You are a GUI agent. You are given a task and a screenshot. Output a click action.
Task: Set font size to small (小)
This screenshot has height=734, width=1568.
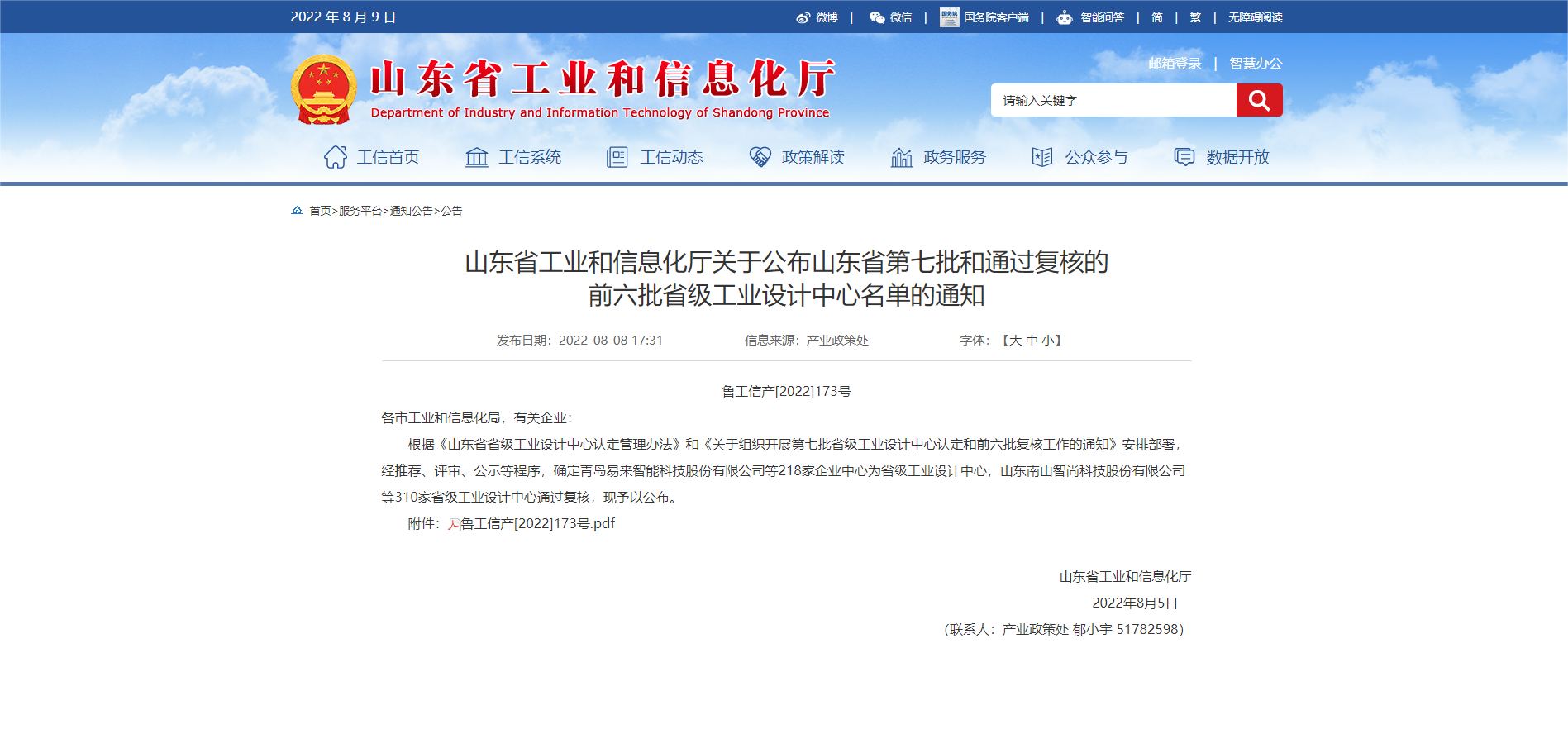click(x=1047, y=341)
